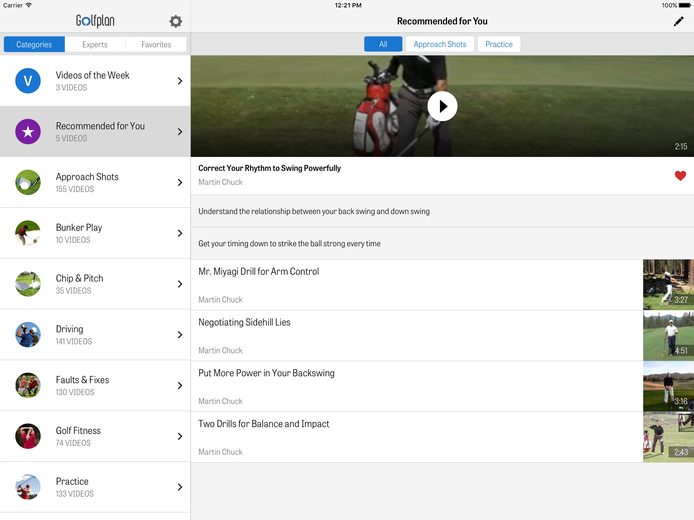Click the 12:21 PM clock
694x520 pixels.
click(348, 5)
